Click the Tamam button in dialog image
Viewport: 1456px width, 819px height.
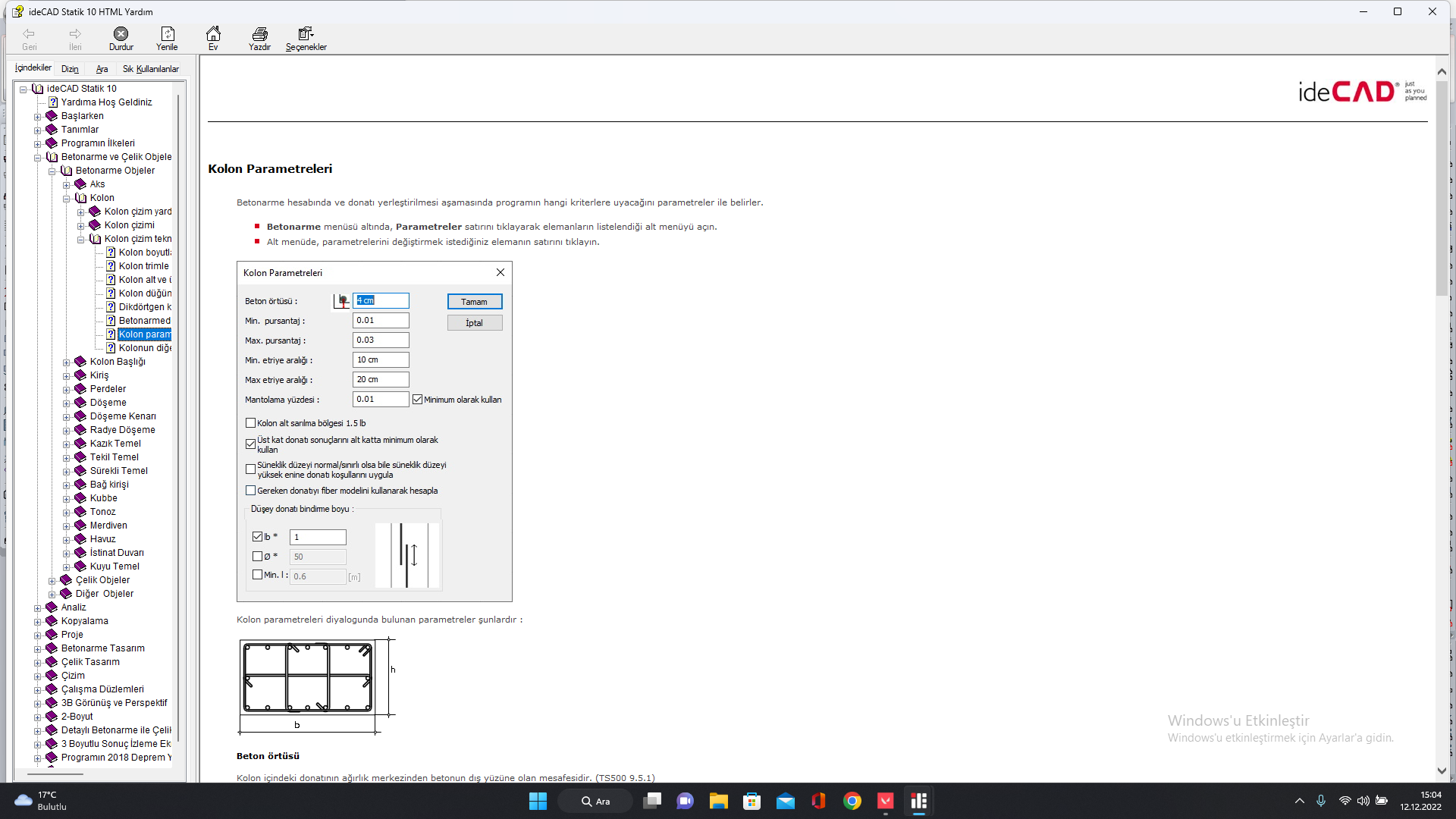(475, 302)
